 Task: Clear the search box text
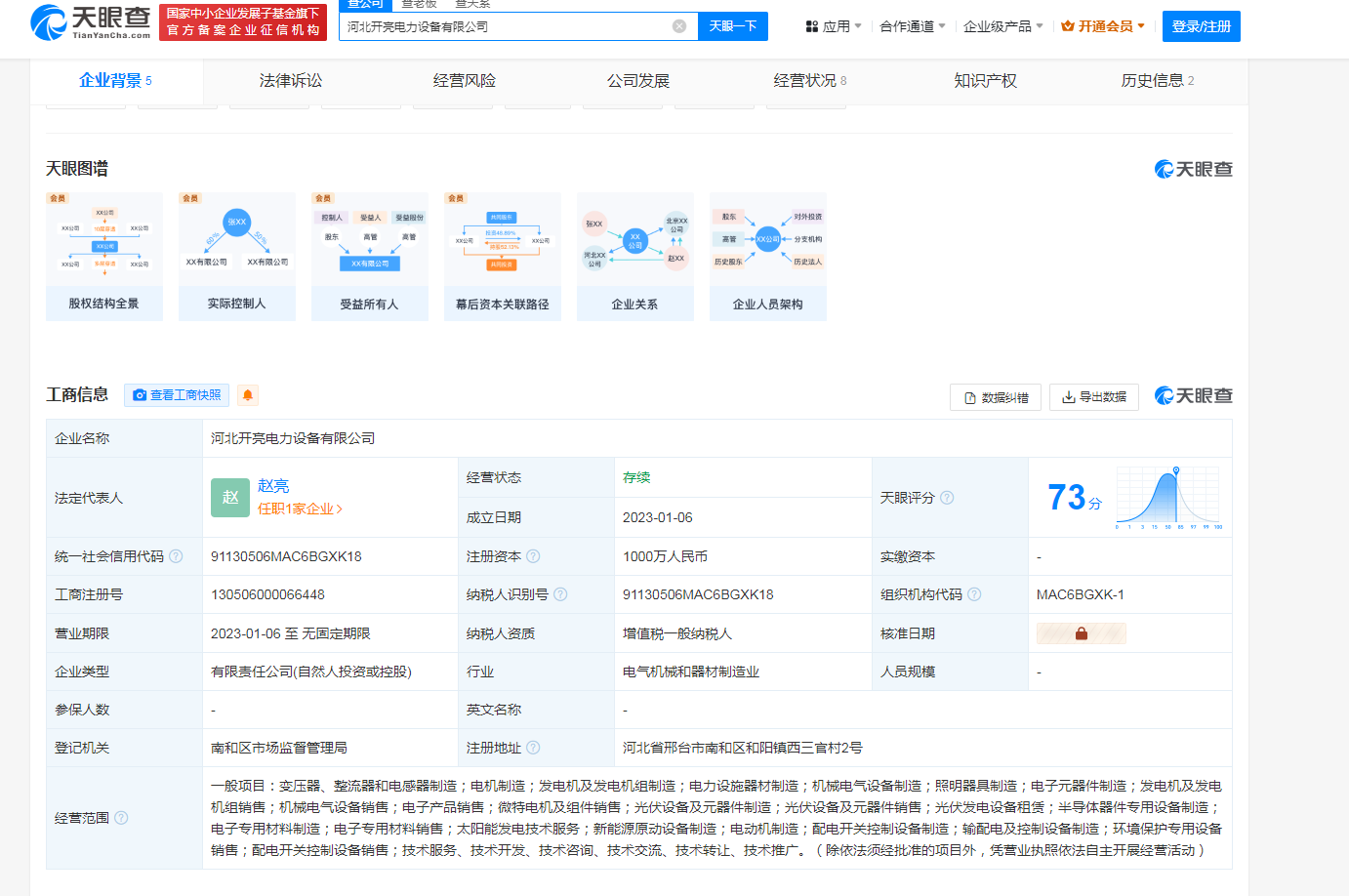click(679, 26)
